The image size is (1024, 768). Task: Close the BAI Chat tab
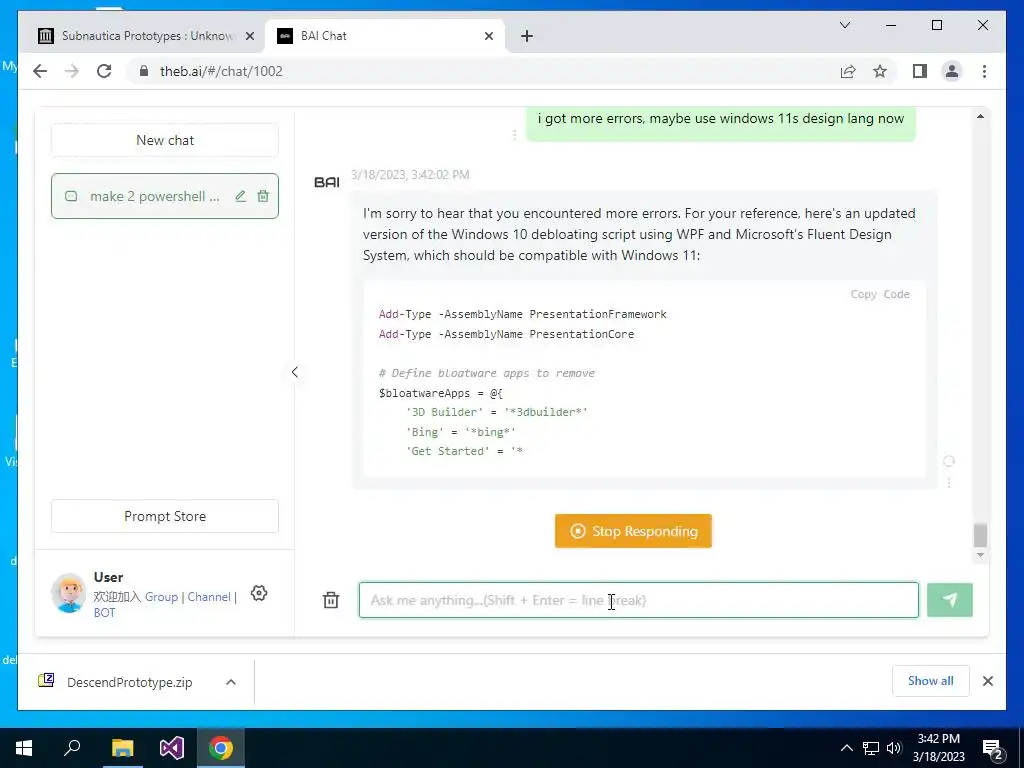pyautogui.click(x=488, y=36)
